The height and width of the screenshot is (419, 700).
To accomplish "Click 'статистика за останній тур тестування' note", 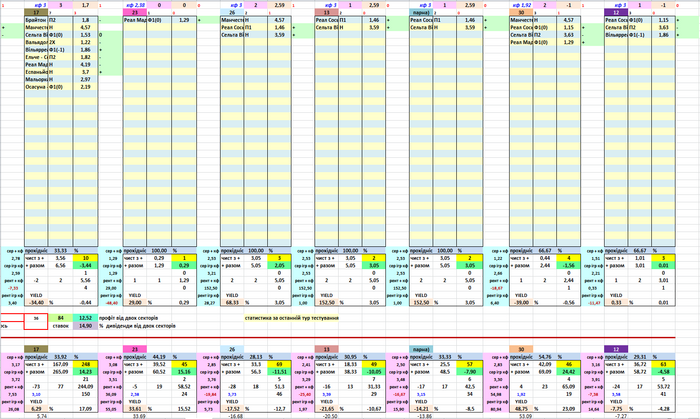I will [x=292, y=318].
